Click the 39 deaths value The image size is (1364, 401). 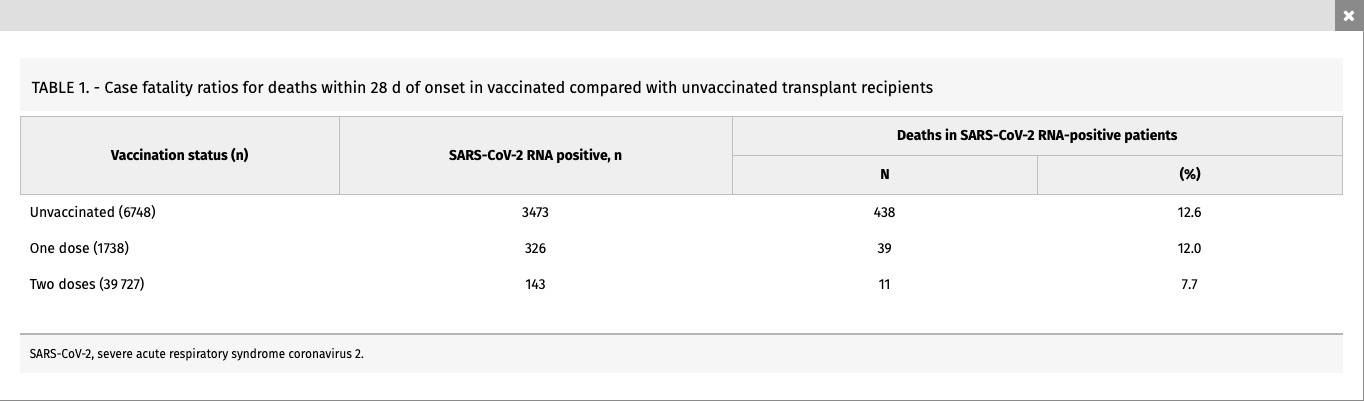[884, 248]
